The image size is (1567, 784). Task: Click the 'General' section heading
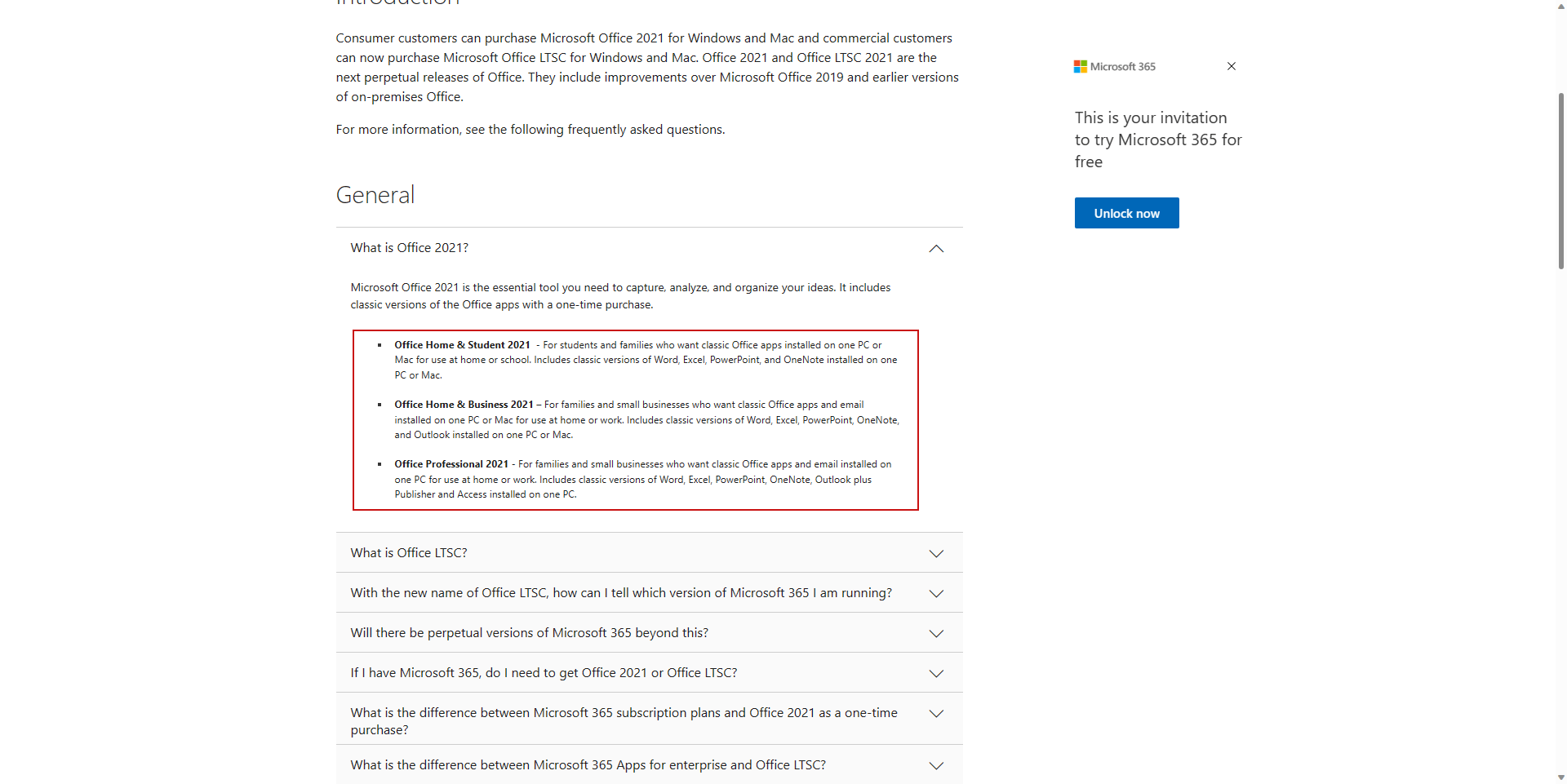(375, 195)
